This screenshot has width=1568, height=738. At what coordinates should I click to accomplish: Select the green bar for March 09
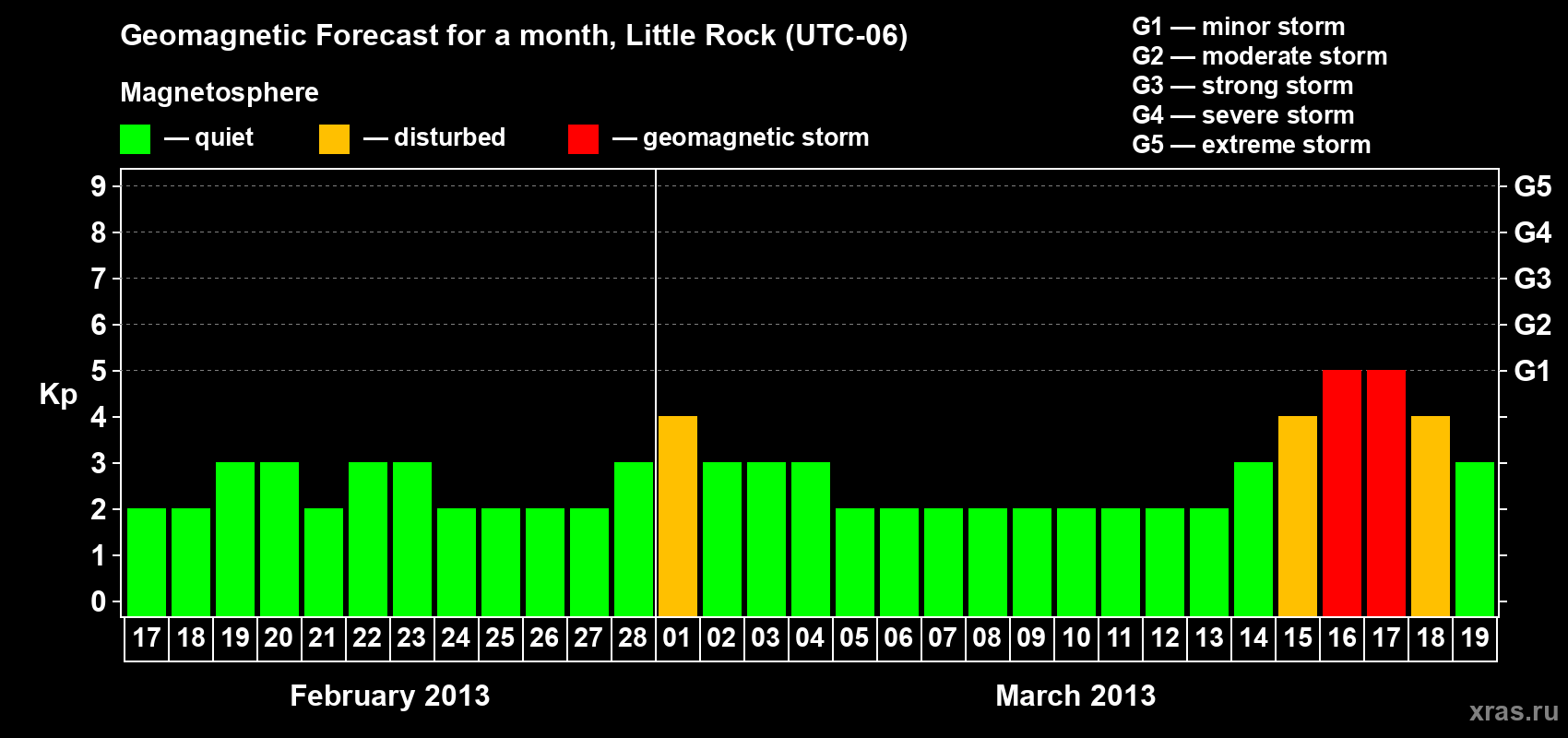coord(1032,562)
